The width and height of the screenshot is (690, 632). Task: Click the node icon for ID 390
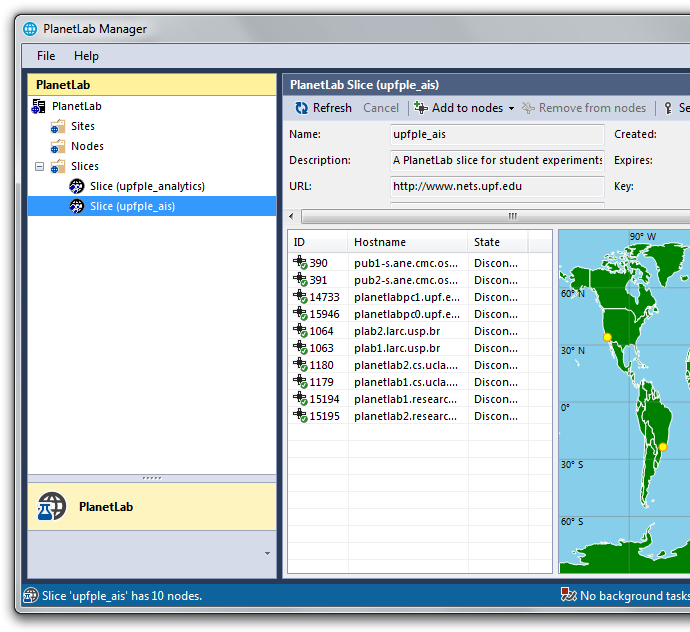300,262
